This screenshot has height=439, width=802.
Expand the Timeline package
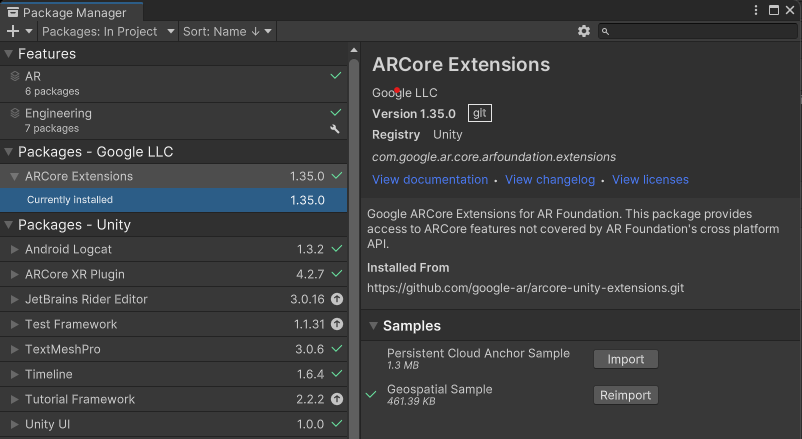coord(14,375)
